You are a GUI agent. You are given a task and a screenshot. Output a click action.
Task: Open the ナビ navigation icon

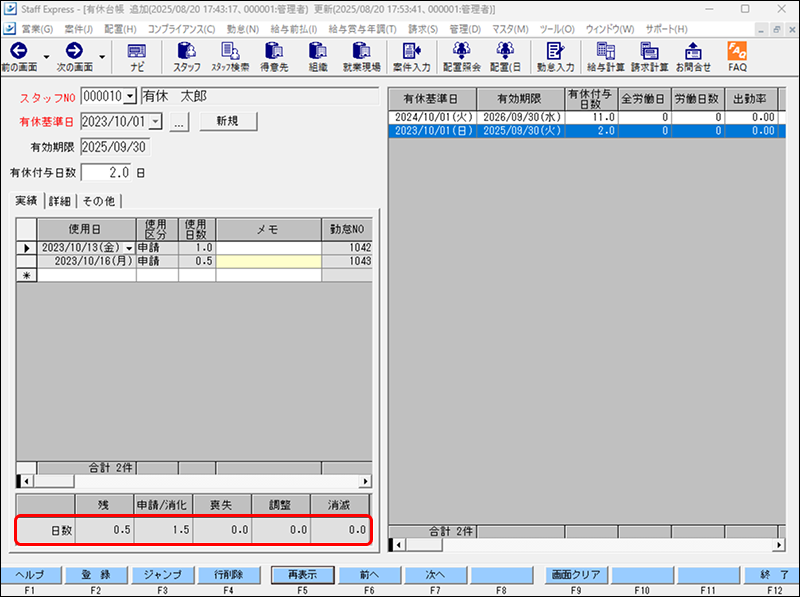point(137,56)
